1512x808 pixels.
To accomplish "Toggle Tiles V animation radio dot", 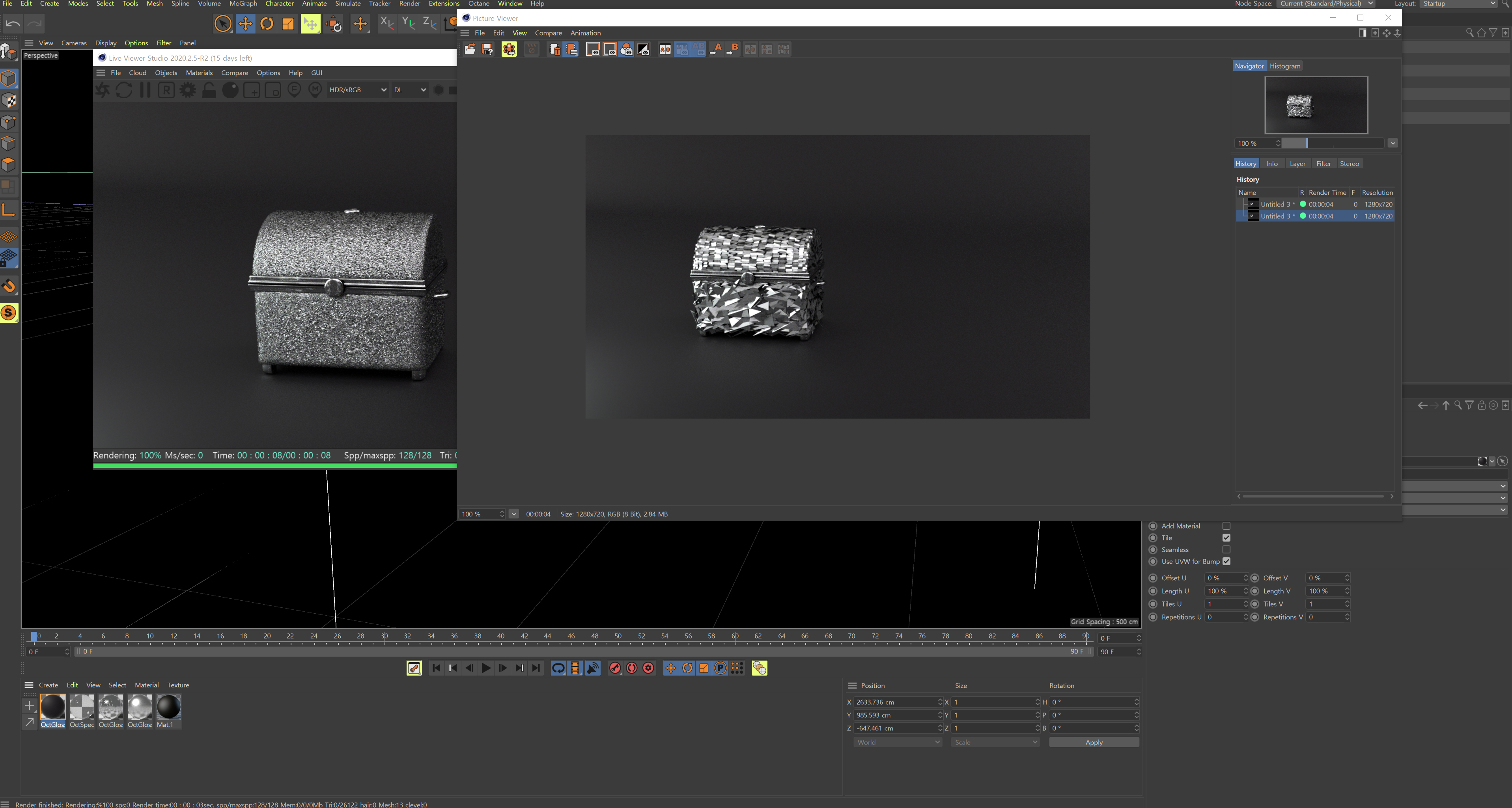I will [x=1255, y=604].
